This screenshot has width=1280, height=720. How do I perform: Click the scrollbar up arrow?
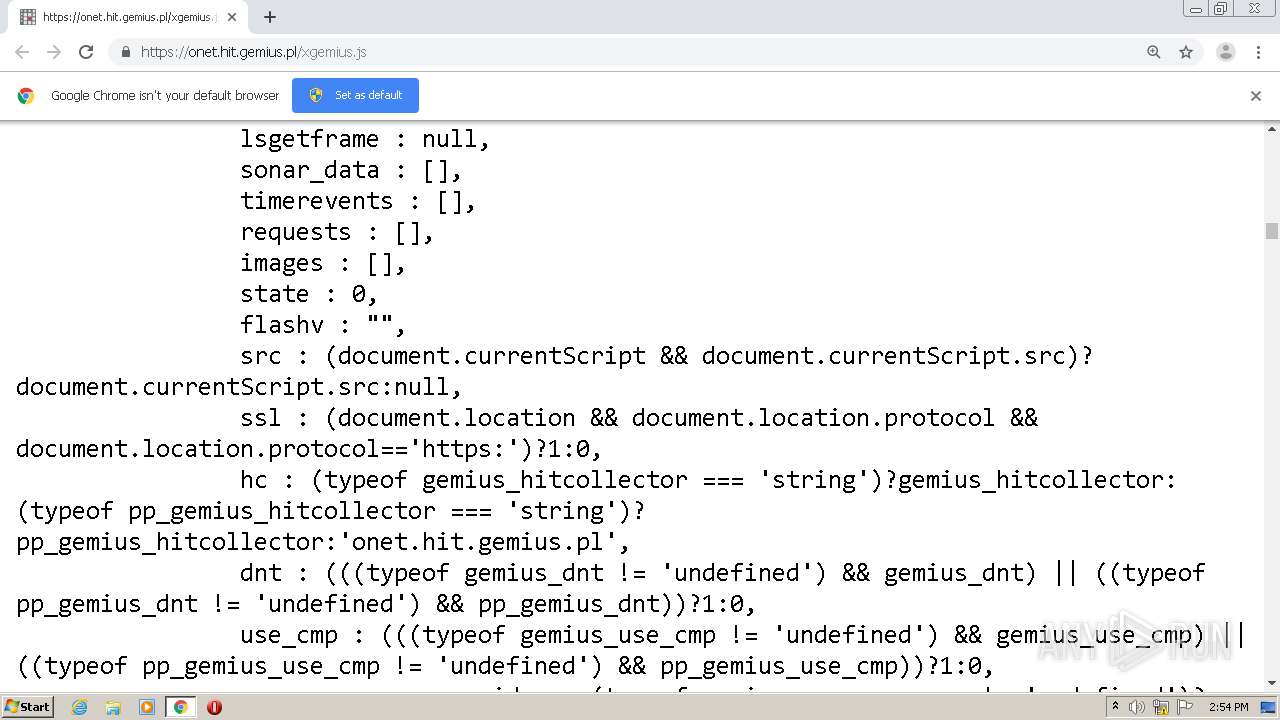[1272, 130]
